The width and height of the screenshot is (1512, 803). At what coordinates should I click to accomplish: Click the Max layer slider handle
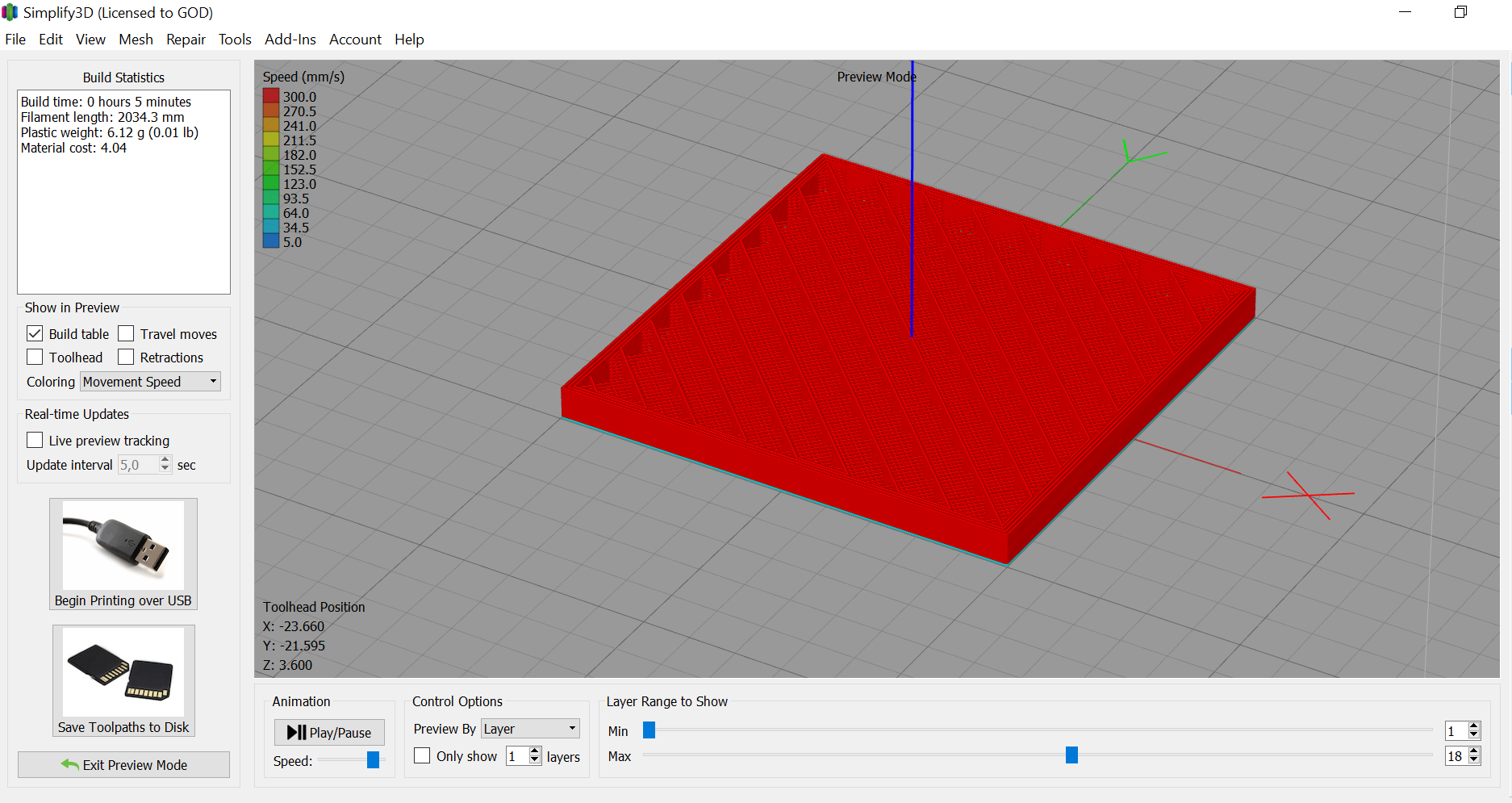pos(1071,755)
